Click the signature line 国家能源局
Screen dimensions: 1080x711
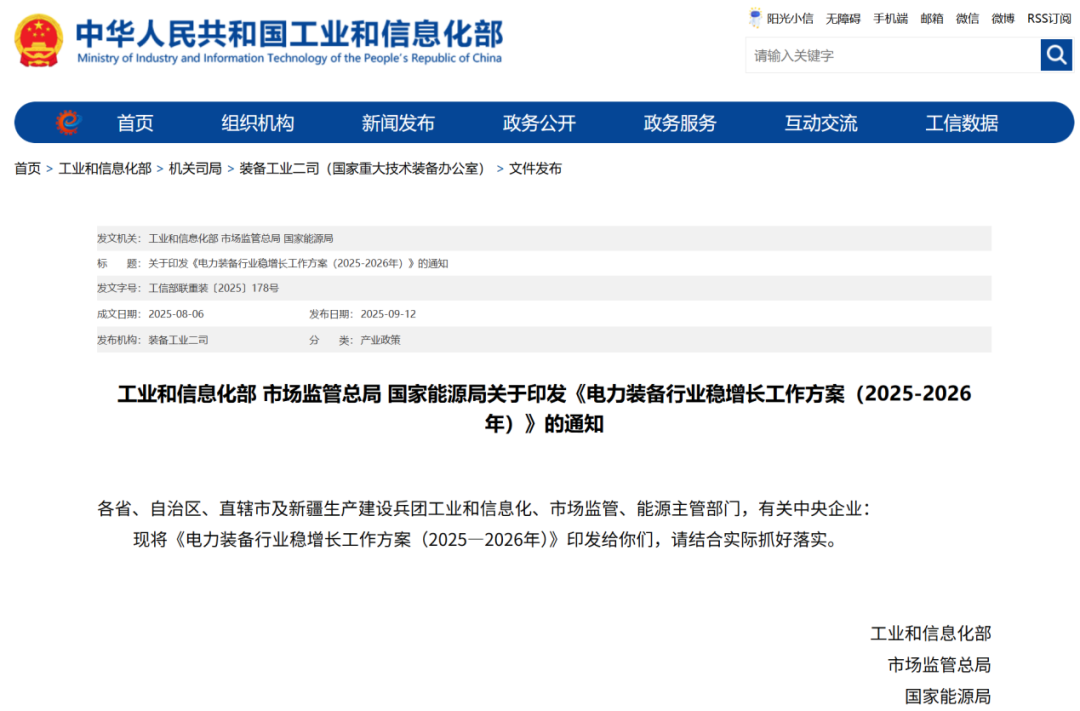pos(948,697)
